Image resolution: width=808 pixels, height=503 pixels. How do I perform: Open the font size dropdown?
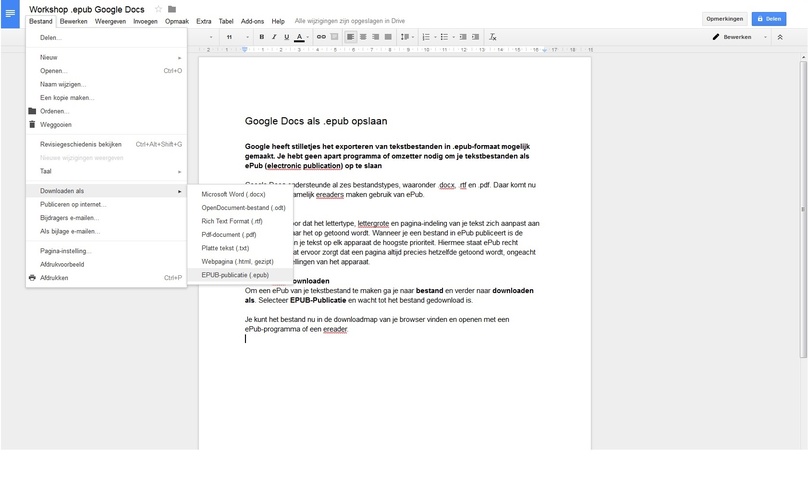point(237,37)
